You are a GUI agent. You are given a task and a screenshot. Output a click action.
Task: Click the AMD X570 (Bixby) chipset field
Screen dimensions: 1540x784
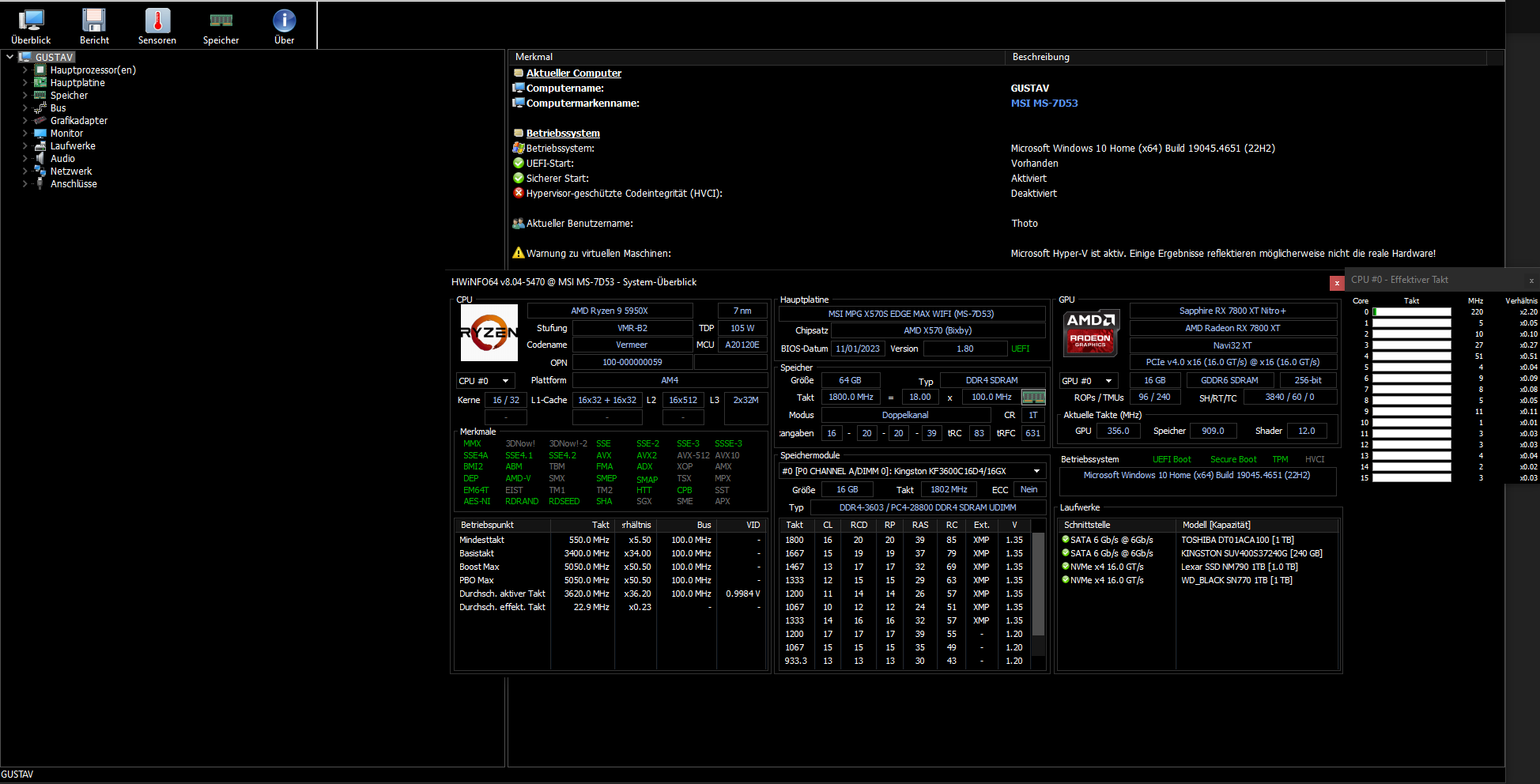(938, 330)
